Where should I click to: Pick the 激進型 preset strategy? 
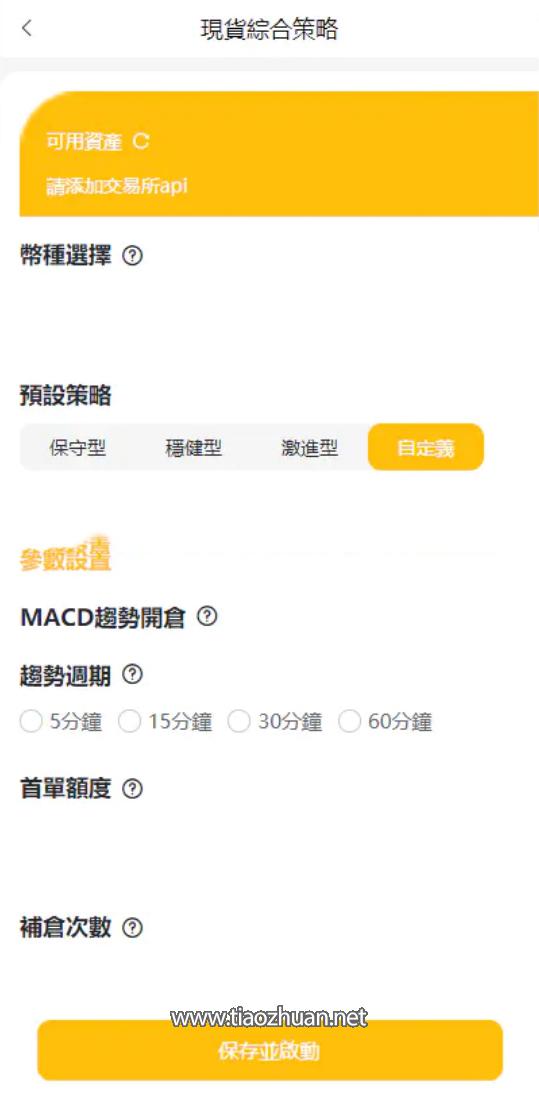pyautogui.click(x=310, y=448)
